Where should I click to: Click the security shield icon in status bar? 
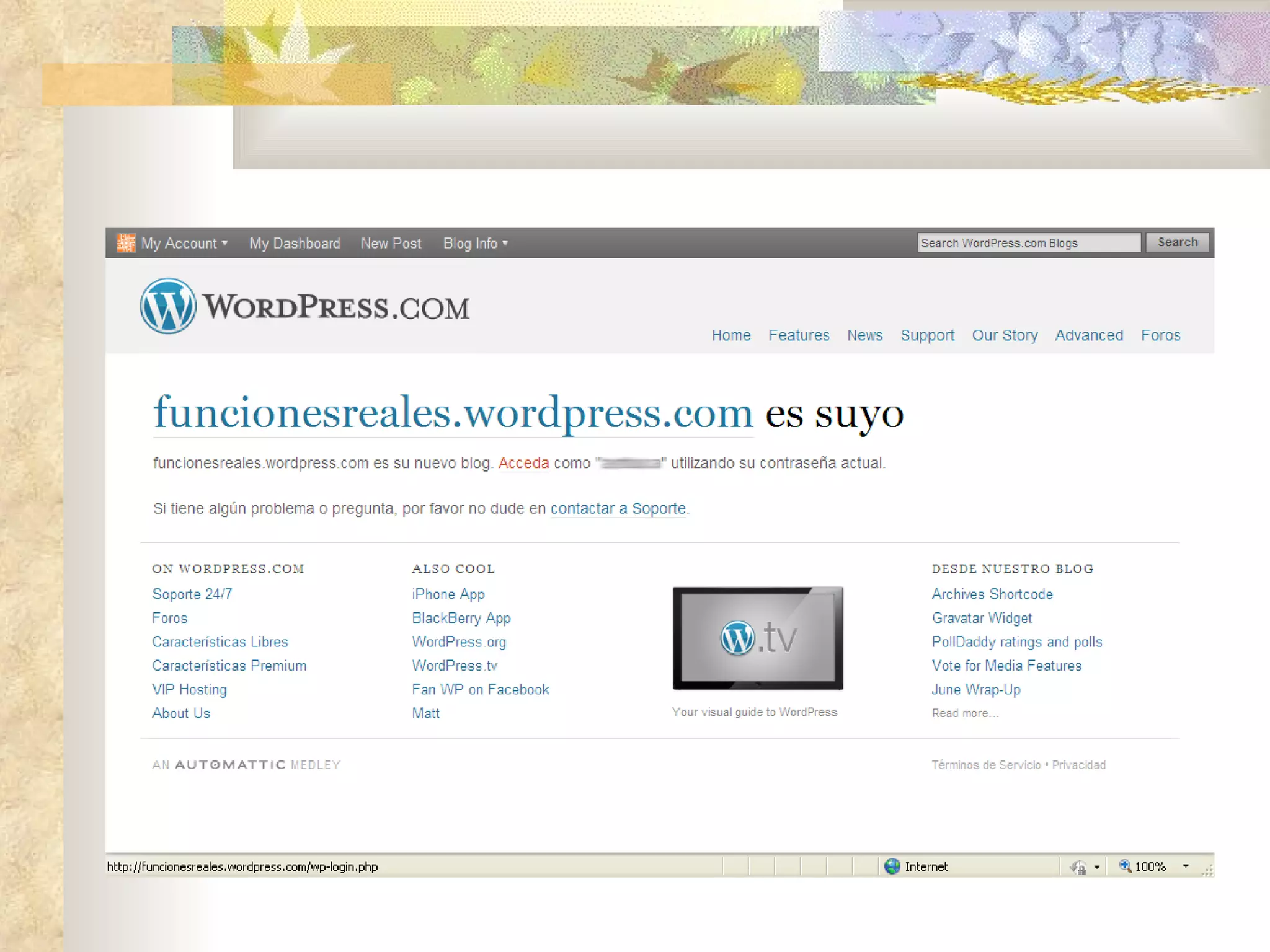(1078, 866)
